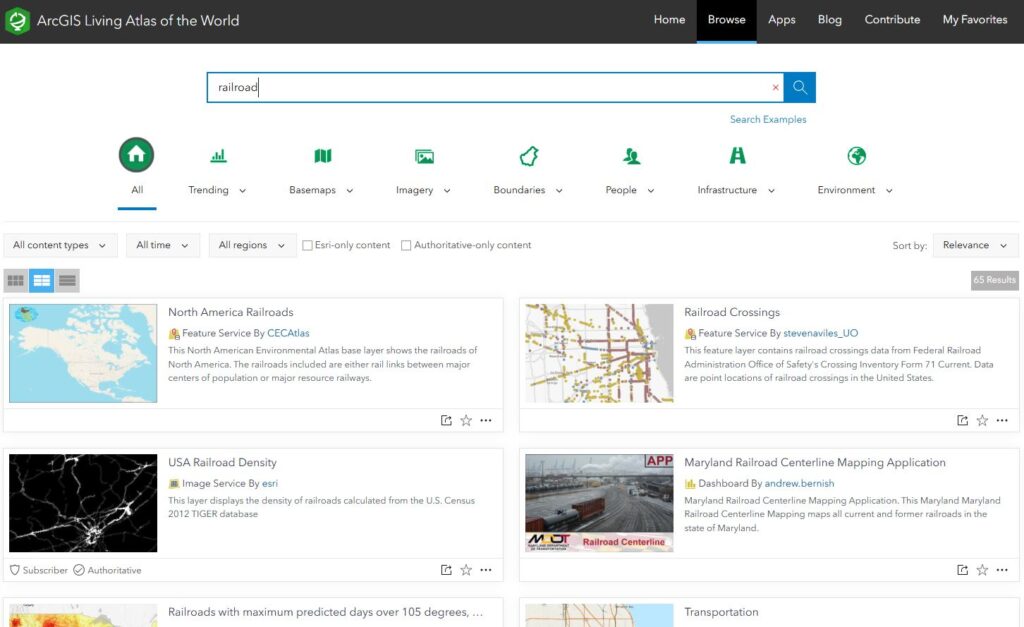Open the Sort by Relevance dropdown
1024x627 pixels.
tap(975, 245)
